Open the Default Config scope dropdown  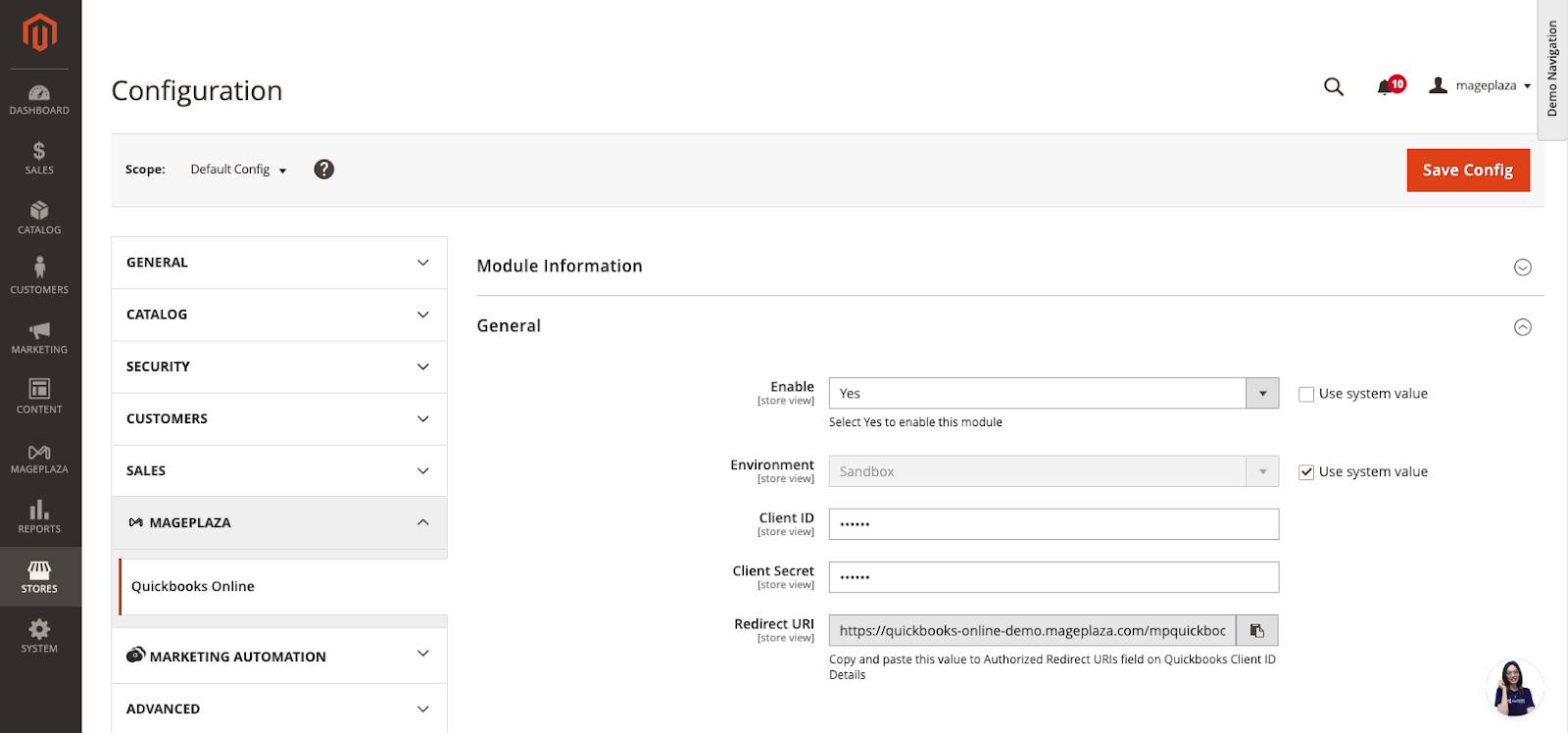click(238, 170)
